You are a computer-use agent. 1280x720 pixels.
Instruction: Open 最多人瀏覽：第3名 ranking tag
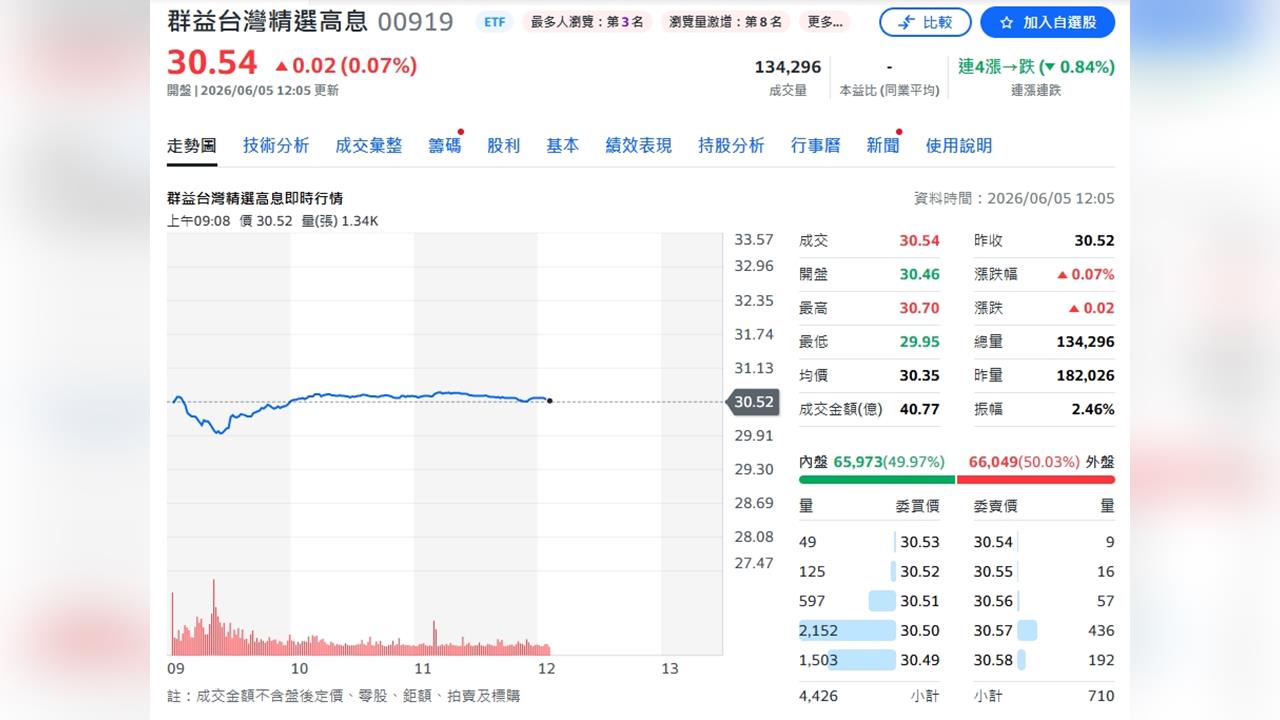(x=587, y=22)
